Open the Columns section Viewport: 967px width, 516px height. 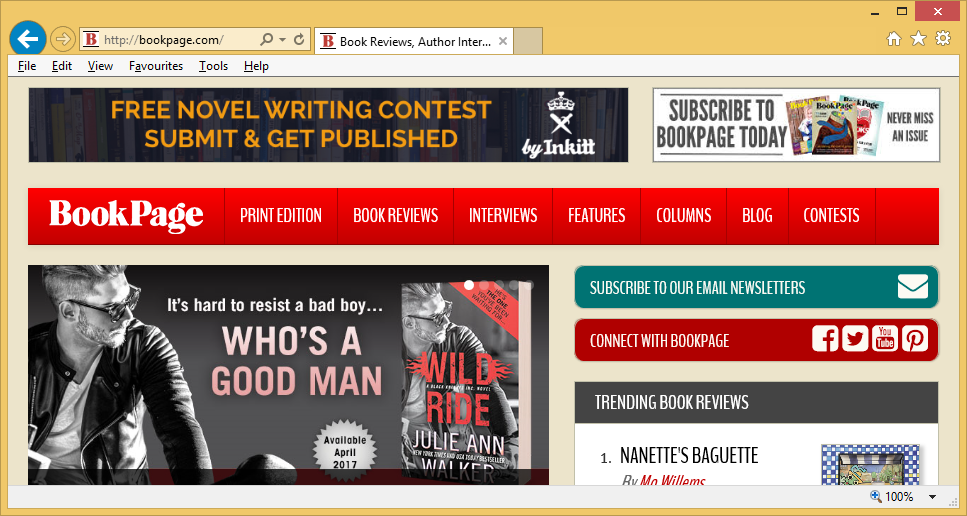coord(683,216)
